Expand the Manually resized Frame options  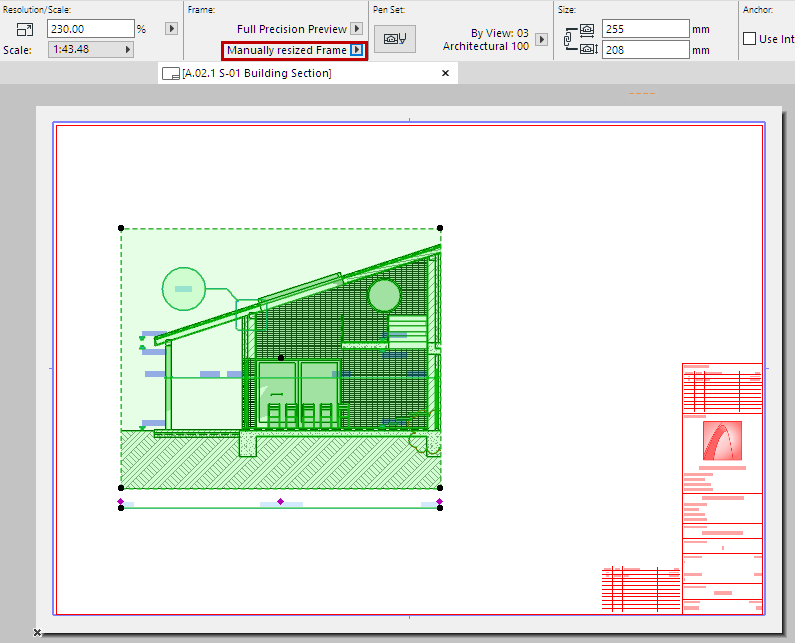[357, 50]
